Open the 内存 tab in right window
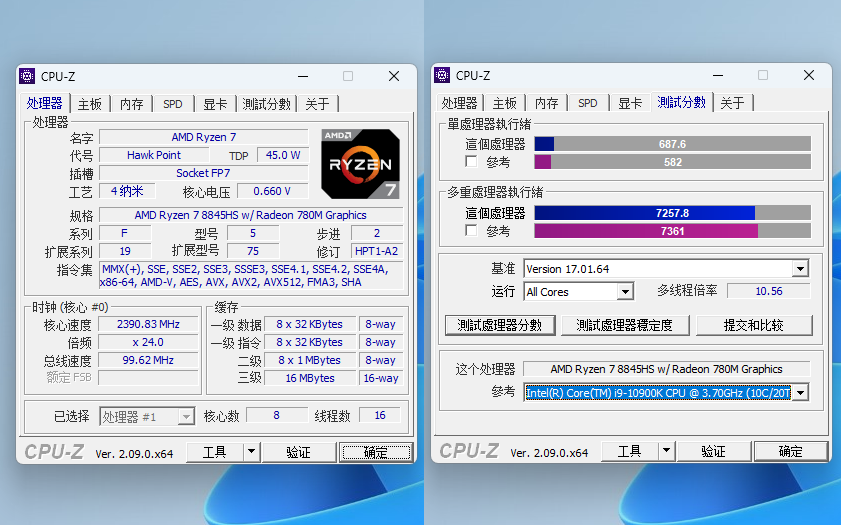This screenshot has width=841, height=525. (x=547, y=103)
